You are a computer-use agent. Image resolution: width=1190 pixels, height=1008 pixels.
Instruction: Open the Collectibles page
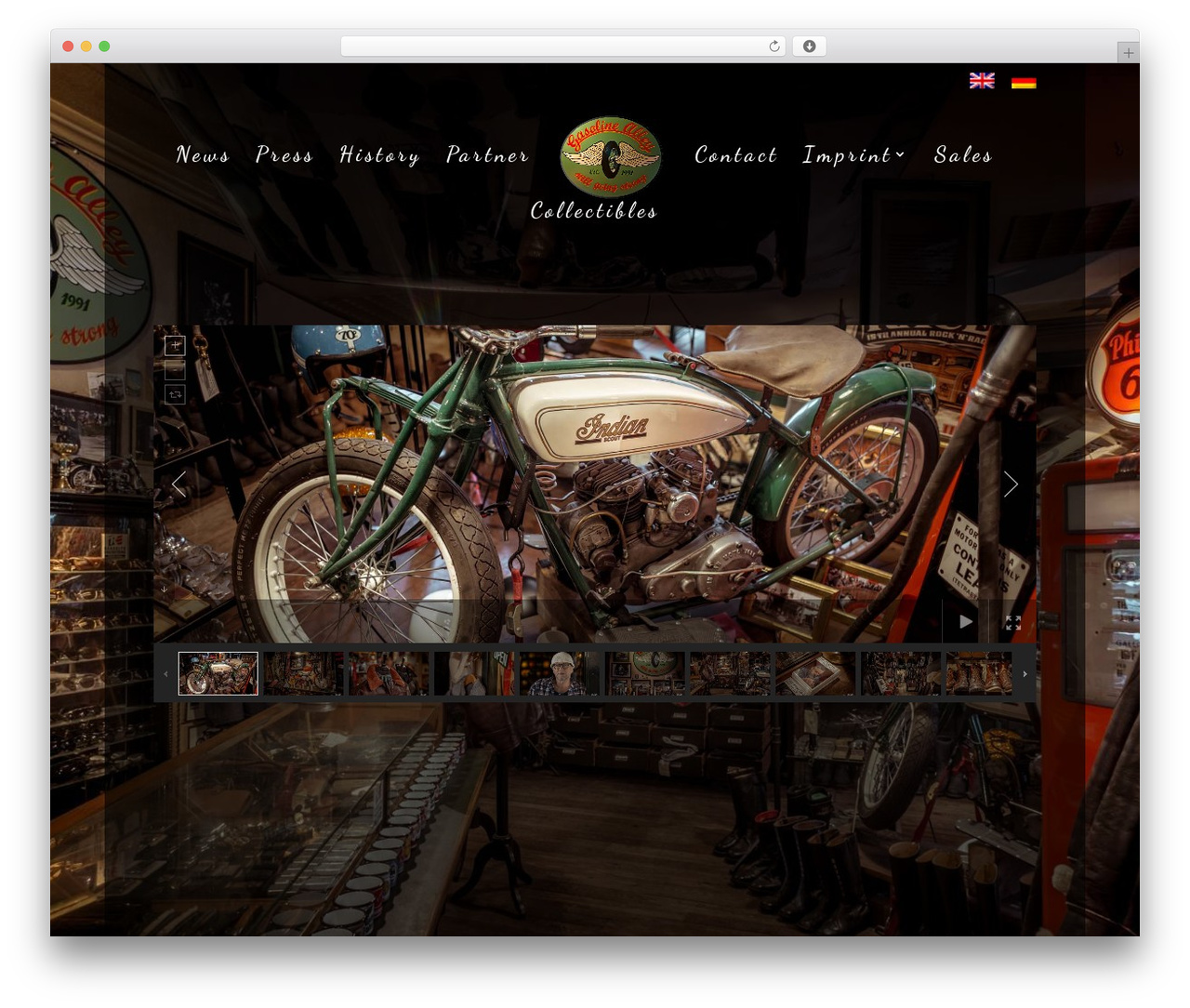593,211
